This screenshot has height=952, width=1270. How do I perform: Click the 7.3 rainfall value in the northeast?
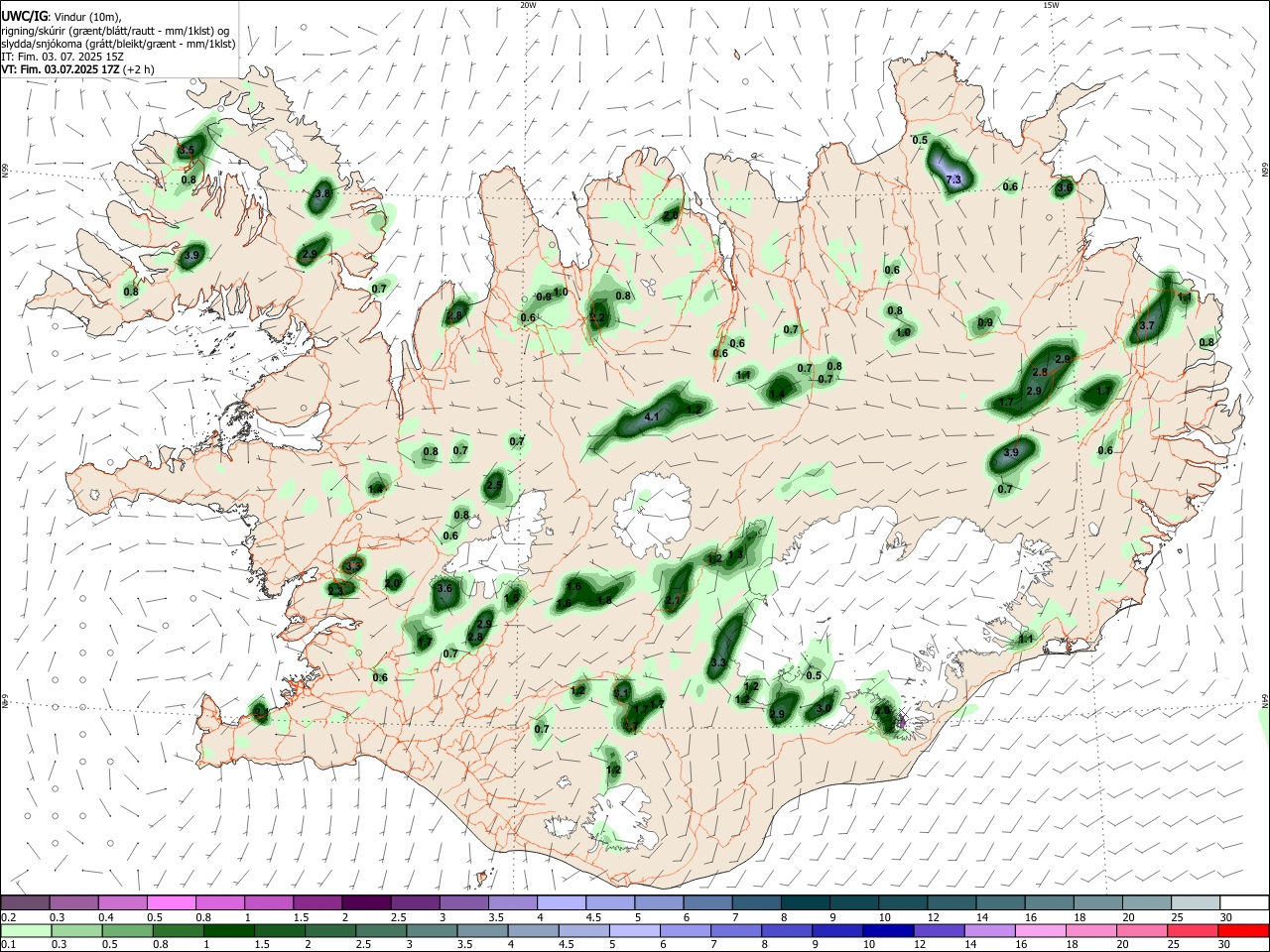pos(953,179)
